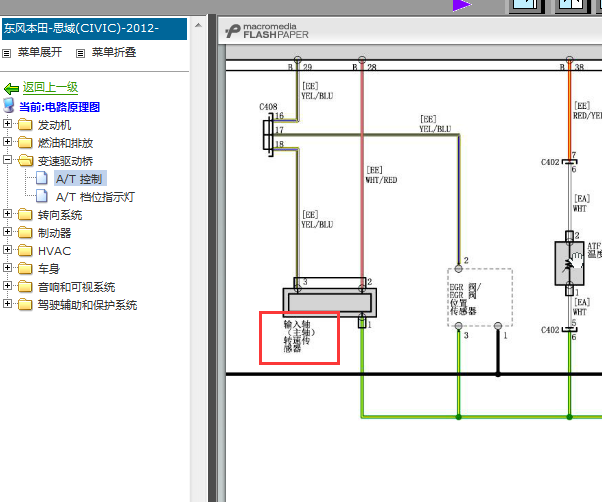The image size is (602, 502).
Task: Click the 驾驶辅助和保护系统 folder icon
Action: [x=25, y=304]
